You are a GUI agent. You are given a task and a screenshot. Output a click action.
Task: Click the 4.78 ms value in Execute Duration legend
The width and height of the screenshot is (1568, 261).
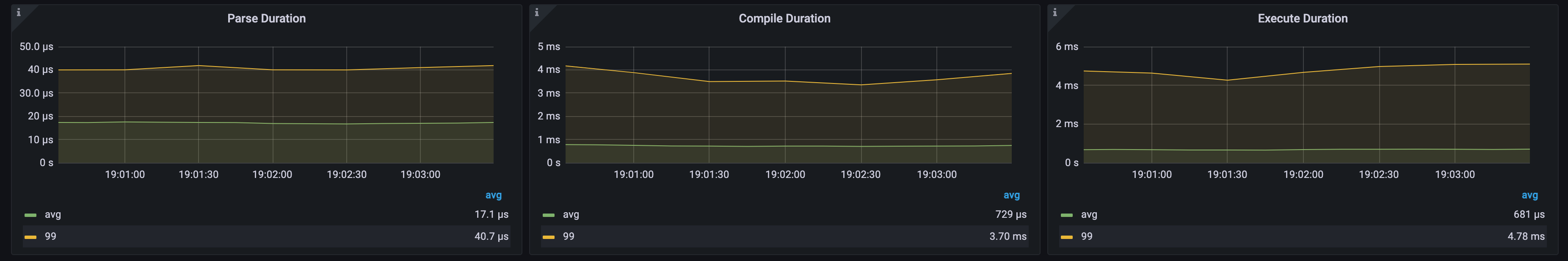click(1525, 236)
